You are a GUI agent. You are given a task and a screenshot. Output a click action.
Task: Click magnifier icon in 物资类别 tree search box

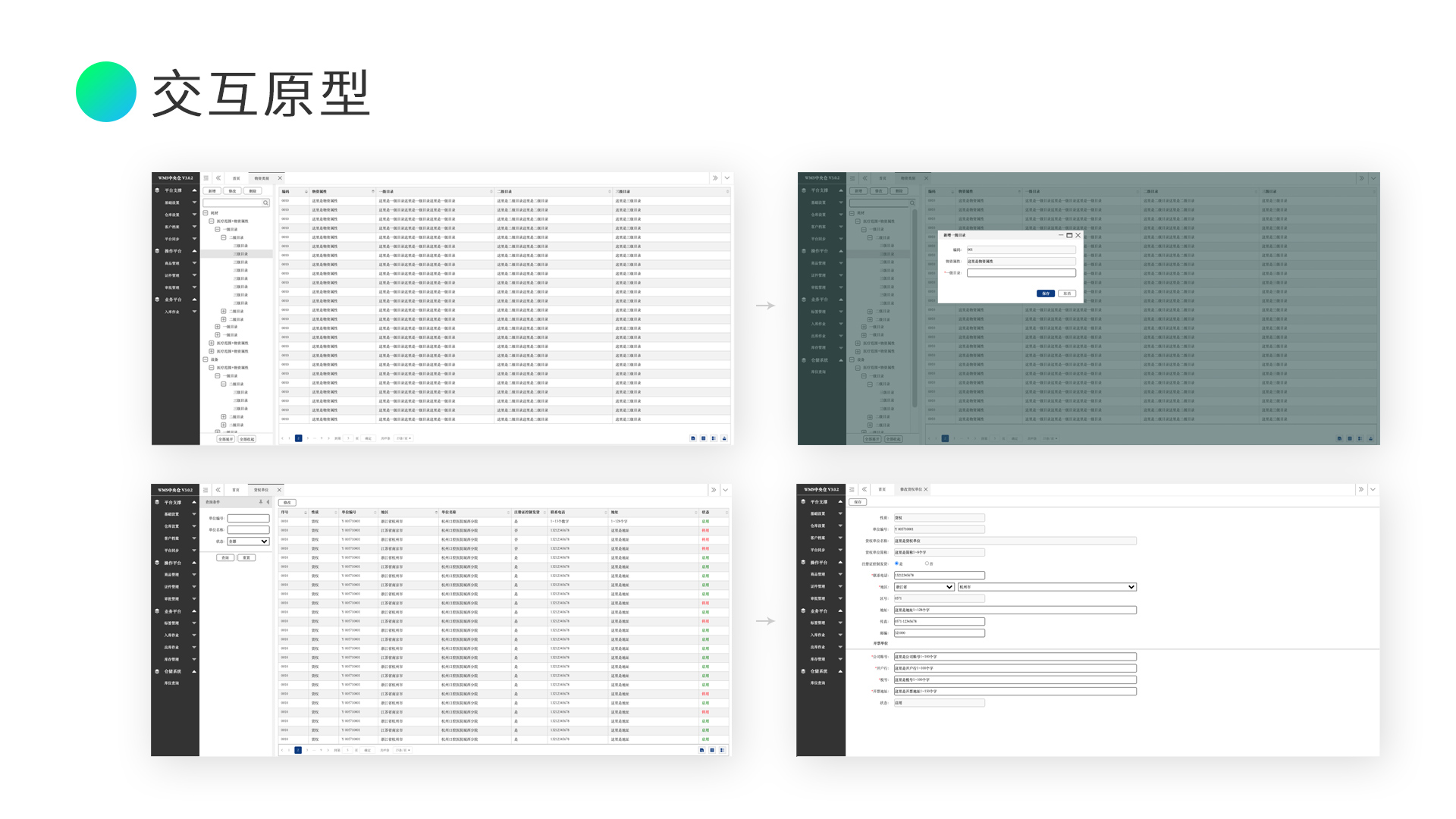pyautogui.click(x=265, y=202)
